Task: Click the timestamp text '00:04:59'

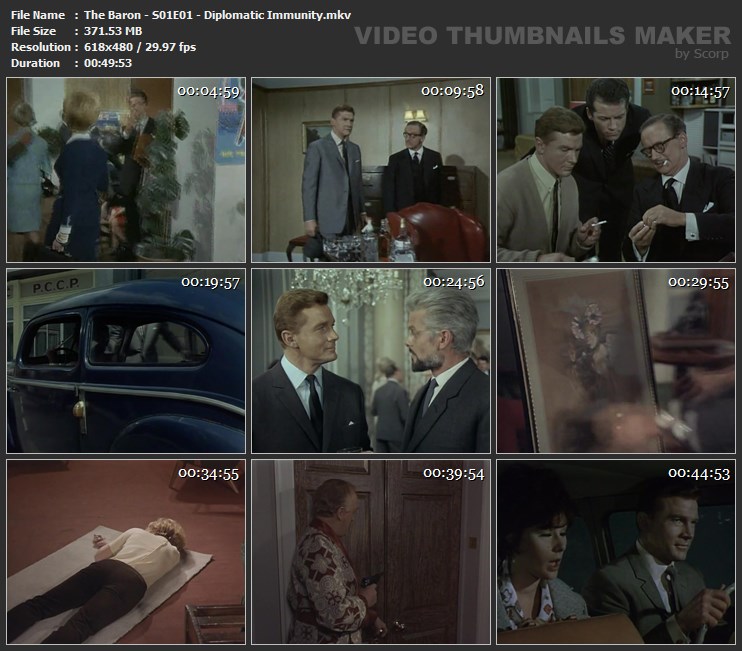Action: pyautogui.click(x=208, y=91)
